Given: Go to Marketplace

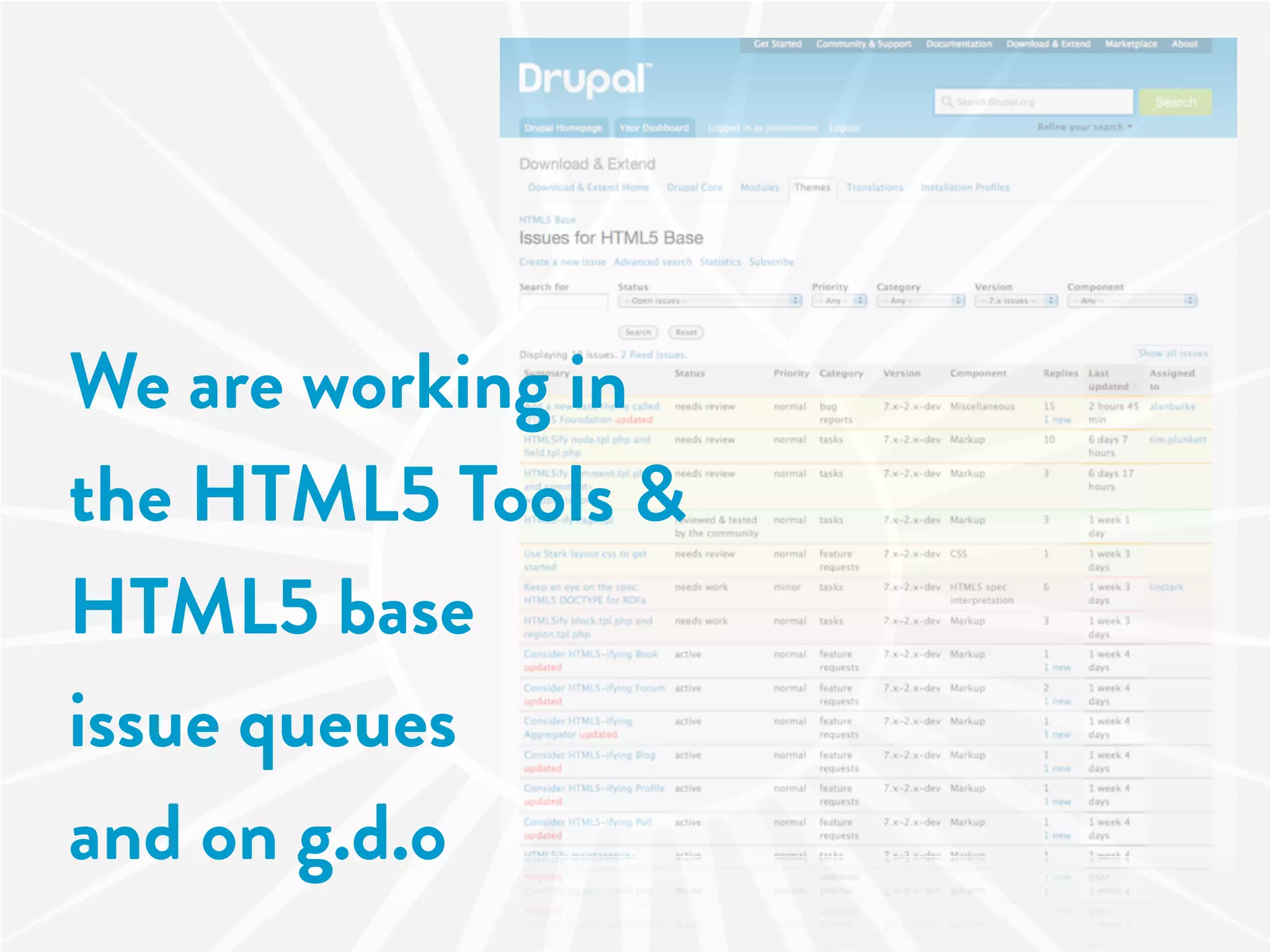Looking at the screenshot, I should coord(1130,44).
